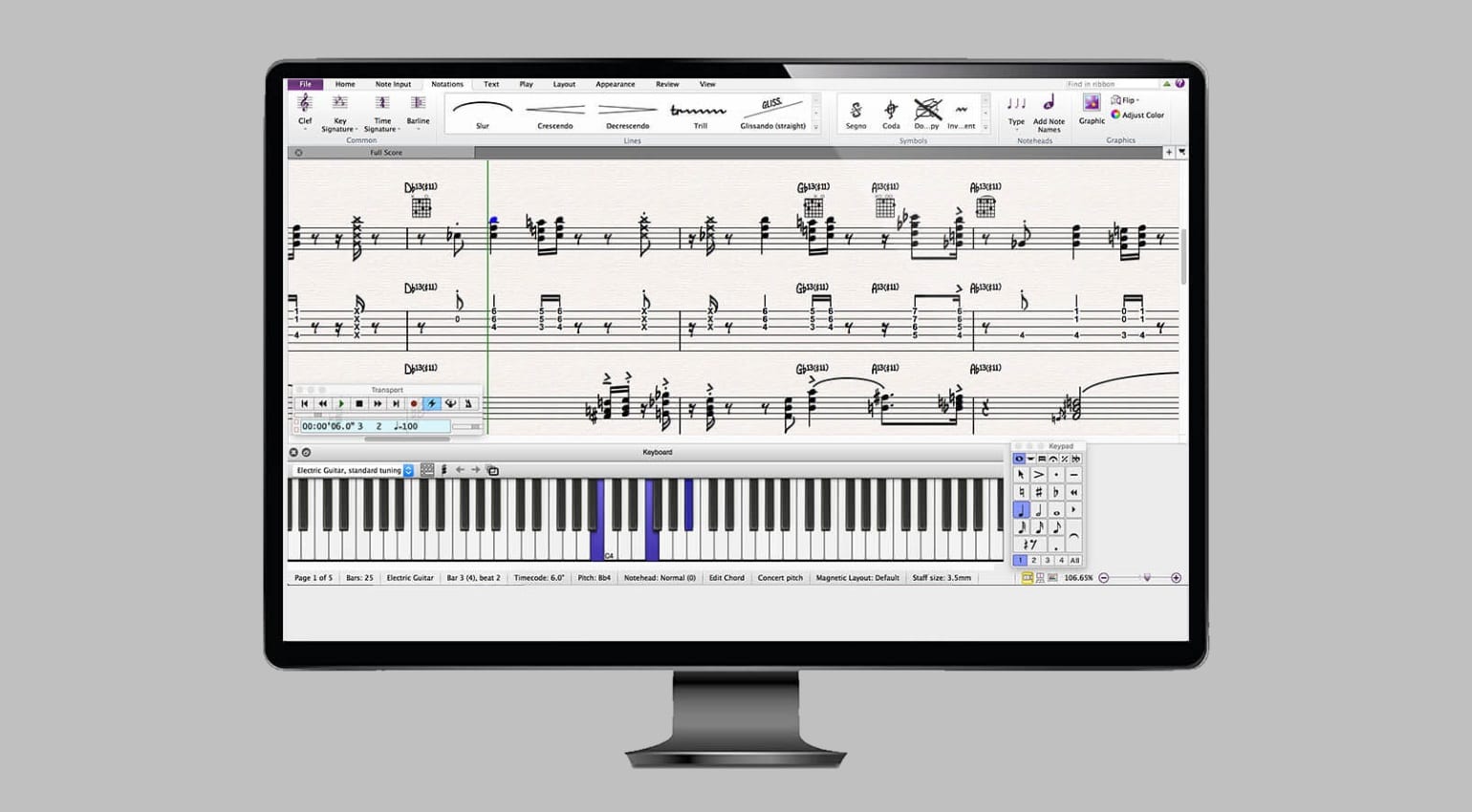
Task: Click the metronome icon in Transport
Action: tap(468, 403)
